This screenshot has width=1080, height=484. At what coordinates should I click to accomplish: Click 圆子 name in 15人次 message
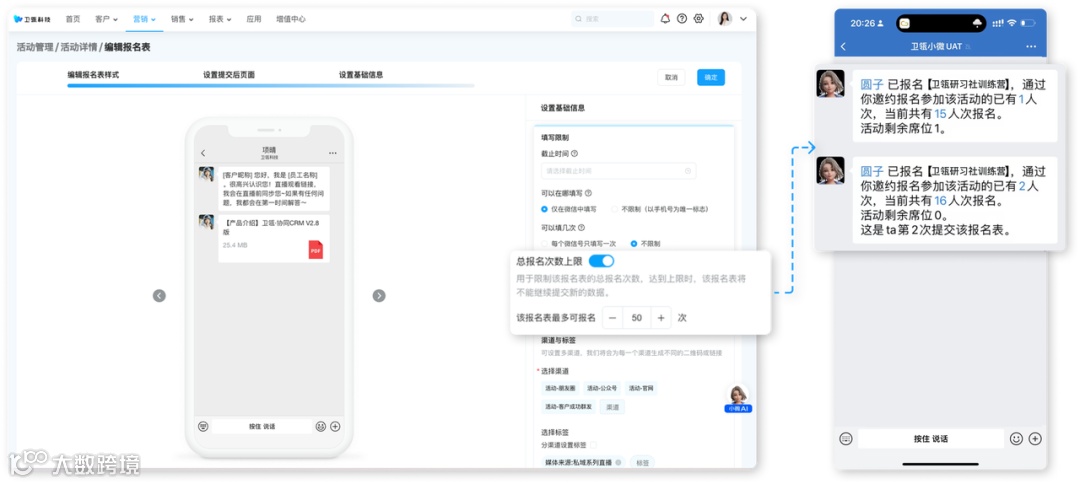[x=872, y=85]
